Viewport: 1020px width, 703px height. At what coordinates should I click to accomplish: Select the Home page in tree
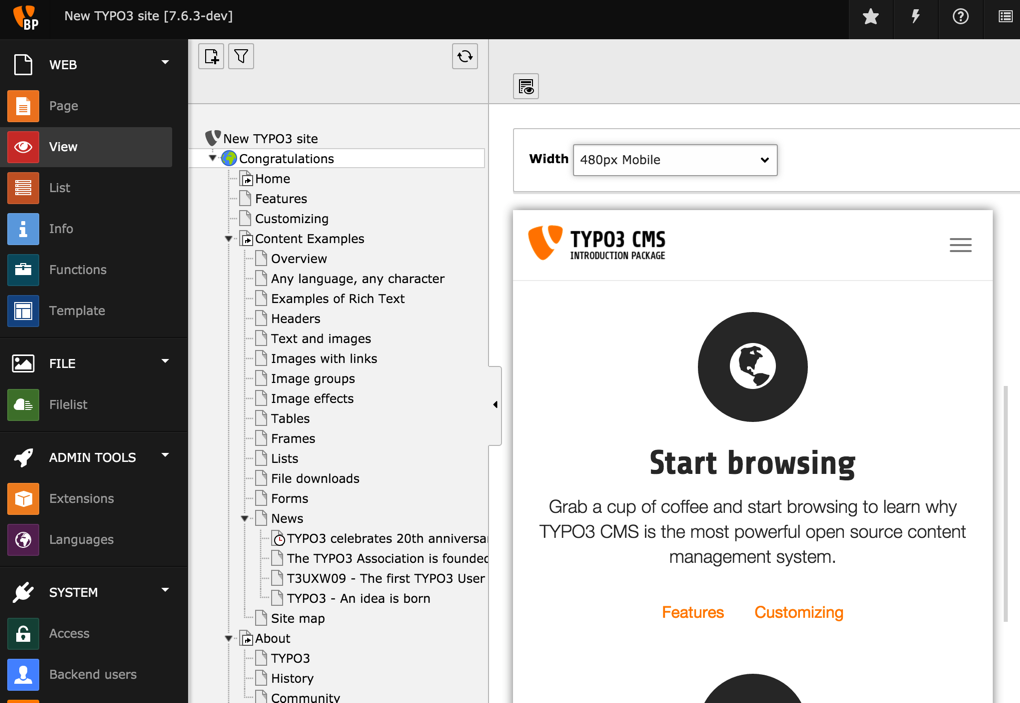[272, 179]
